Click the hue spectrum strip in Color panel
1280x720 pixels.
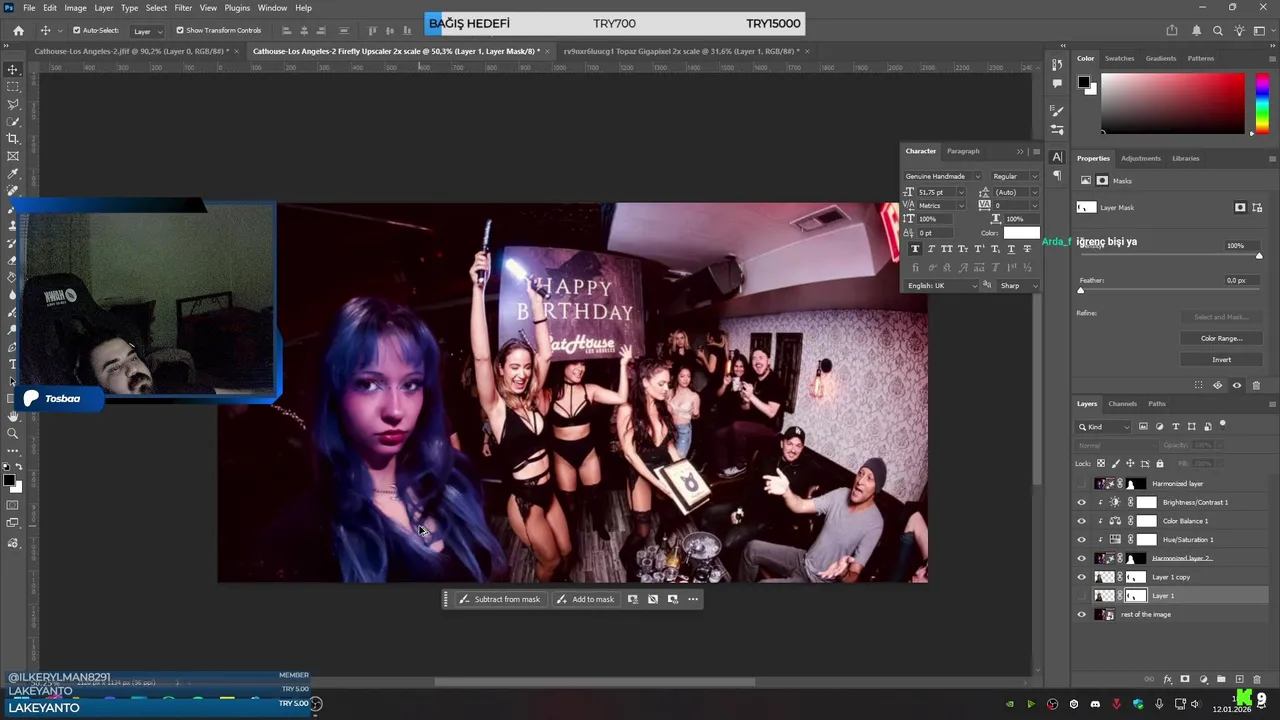tap(1260, 104)
